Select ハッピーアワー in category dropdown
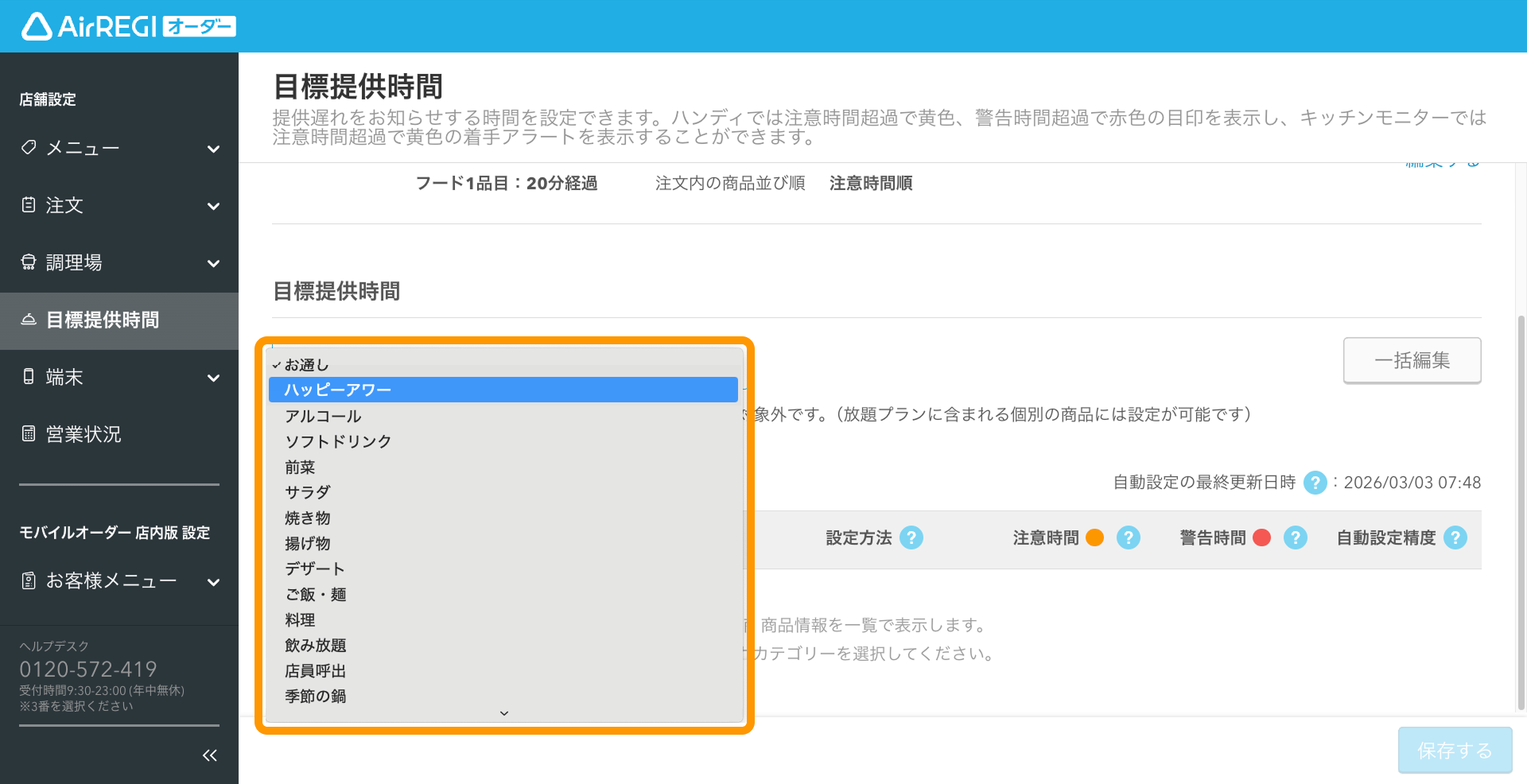 click(x=503, y=390)
